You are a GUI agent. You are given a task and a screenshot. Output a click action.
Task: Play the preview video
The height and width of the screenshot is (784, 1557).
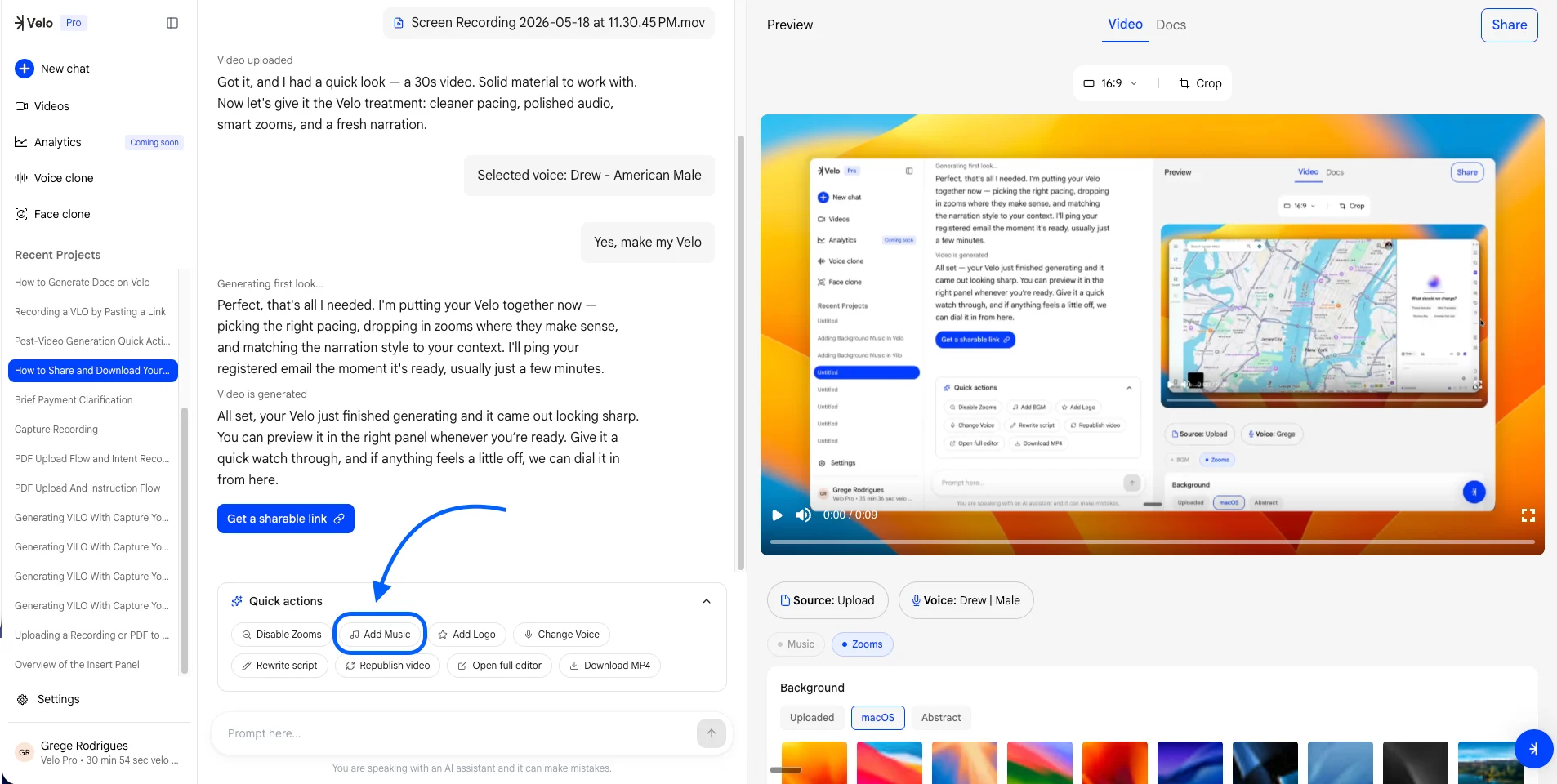tap(778, 514)
